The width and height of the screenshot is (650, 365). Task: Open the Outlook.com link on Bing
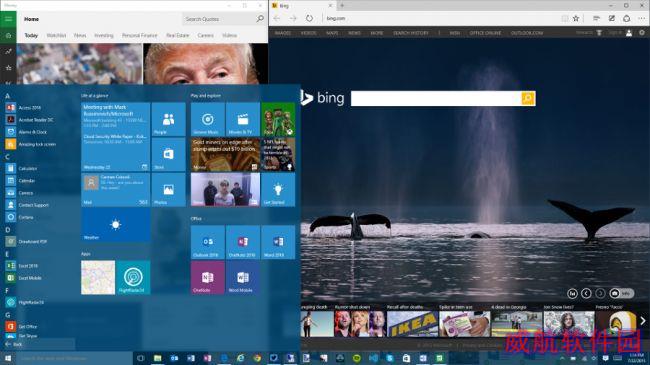point(527,33)
